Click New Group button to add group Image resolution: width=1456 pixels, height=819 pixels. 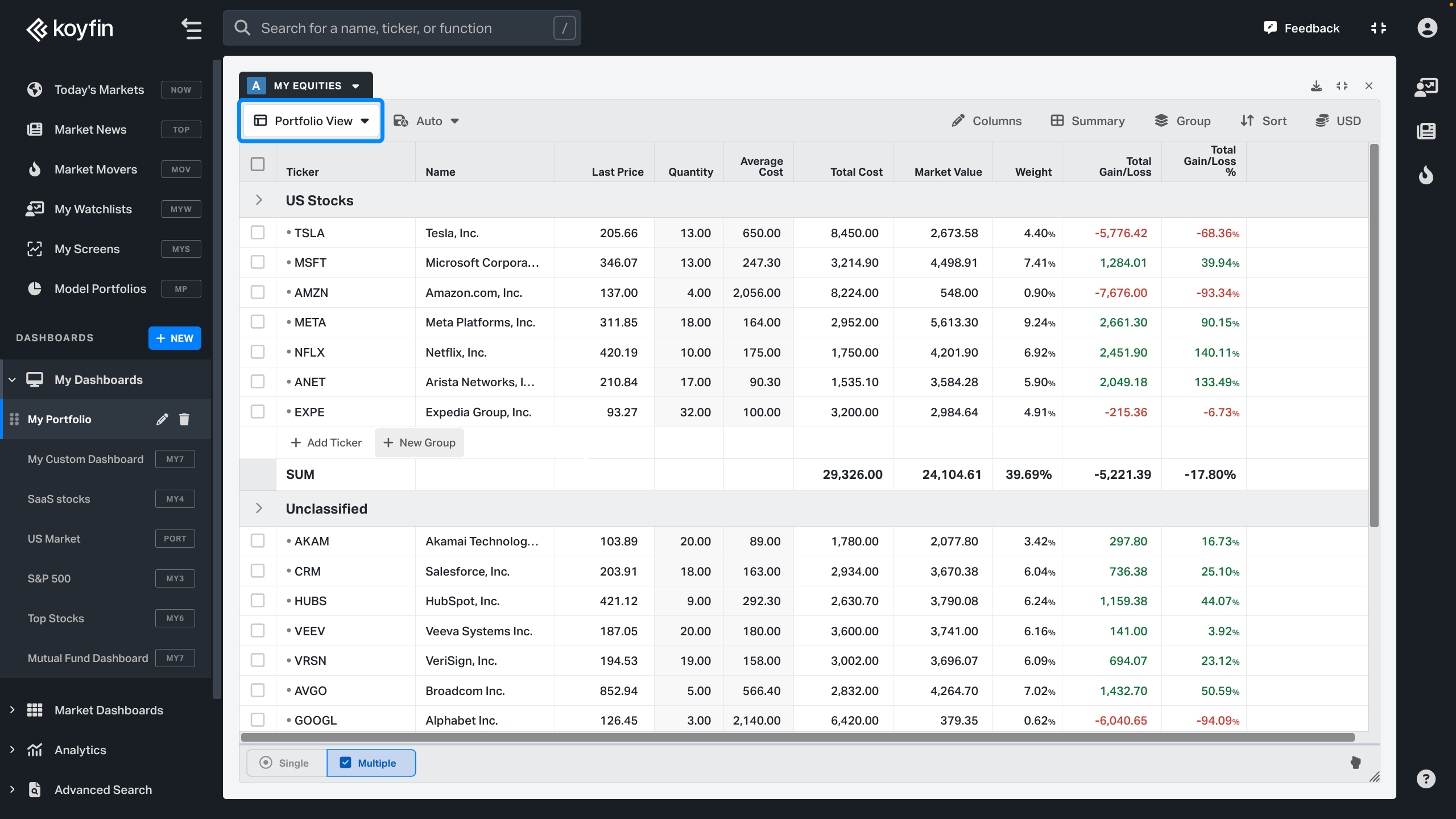pyautogui.click(x=418, y=442)
